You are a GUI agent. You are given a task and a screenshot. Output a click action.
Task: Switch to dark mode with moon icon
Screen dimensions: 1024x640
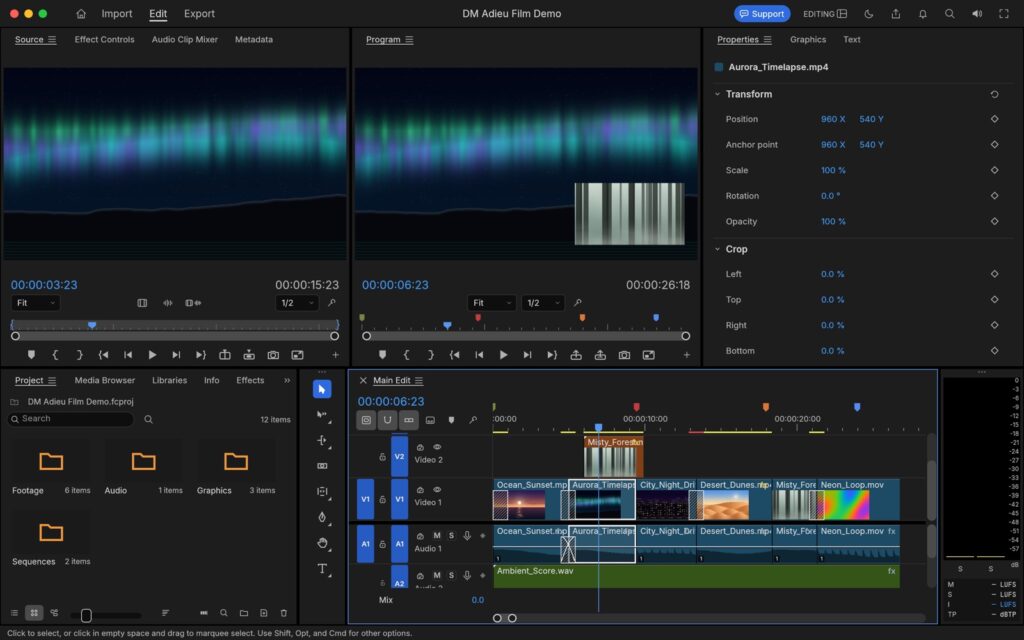pos(869,14)
